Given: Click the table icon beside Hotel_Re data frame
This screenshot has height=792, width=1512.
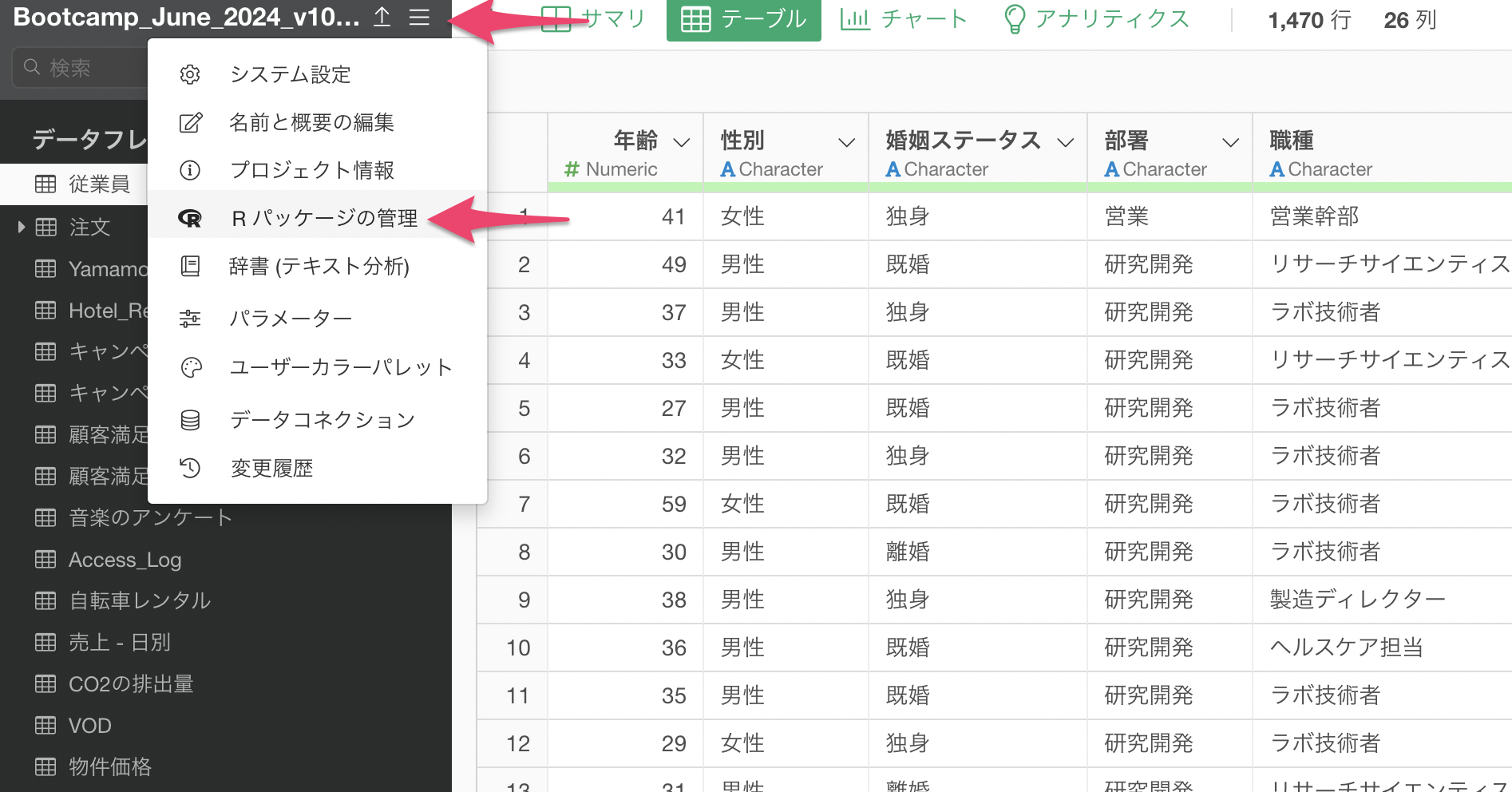Looking at the screenshot, I should [46, 310].
